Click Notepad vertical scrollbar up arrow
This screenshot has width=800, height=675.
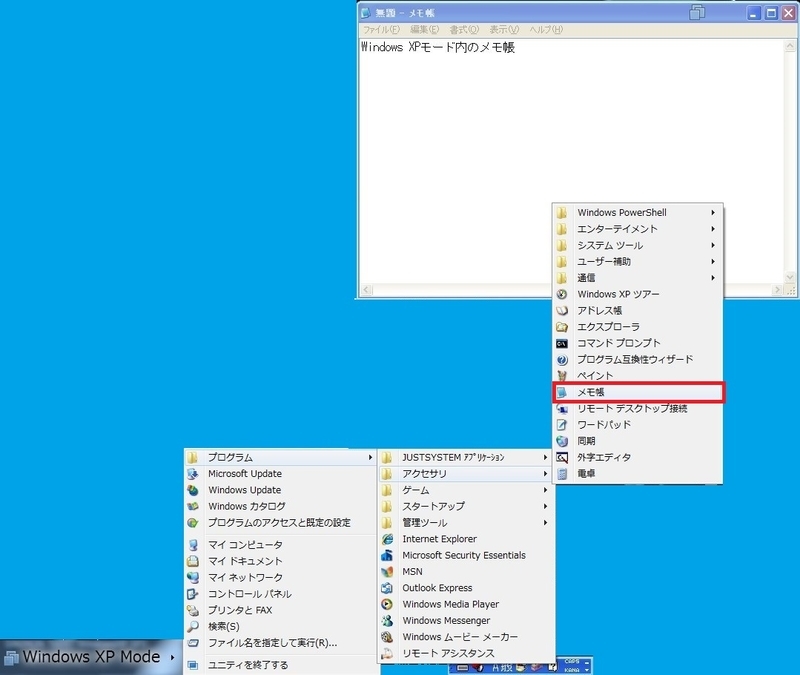790,46
